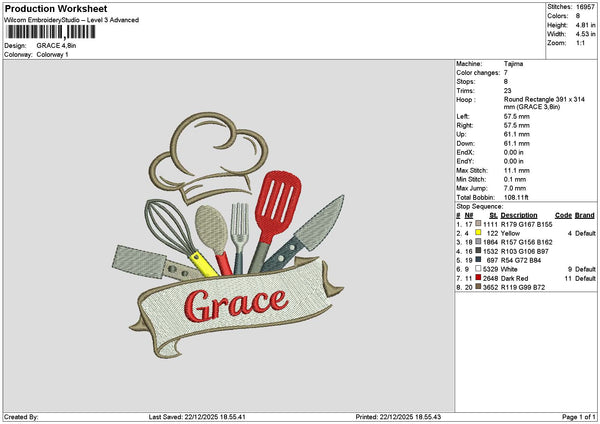
Task: Click the Stitches value 16957
Action: tap(585, 7)
